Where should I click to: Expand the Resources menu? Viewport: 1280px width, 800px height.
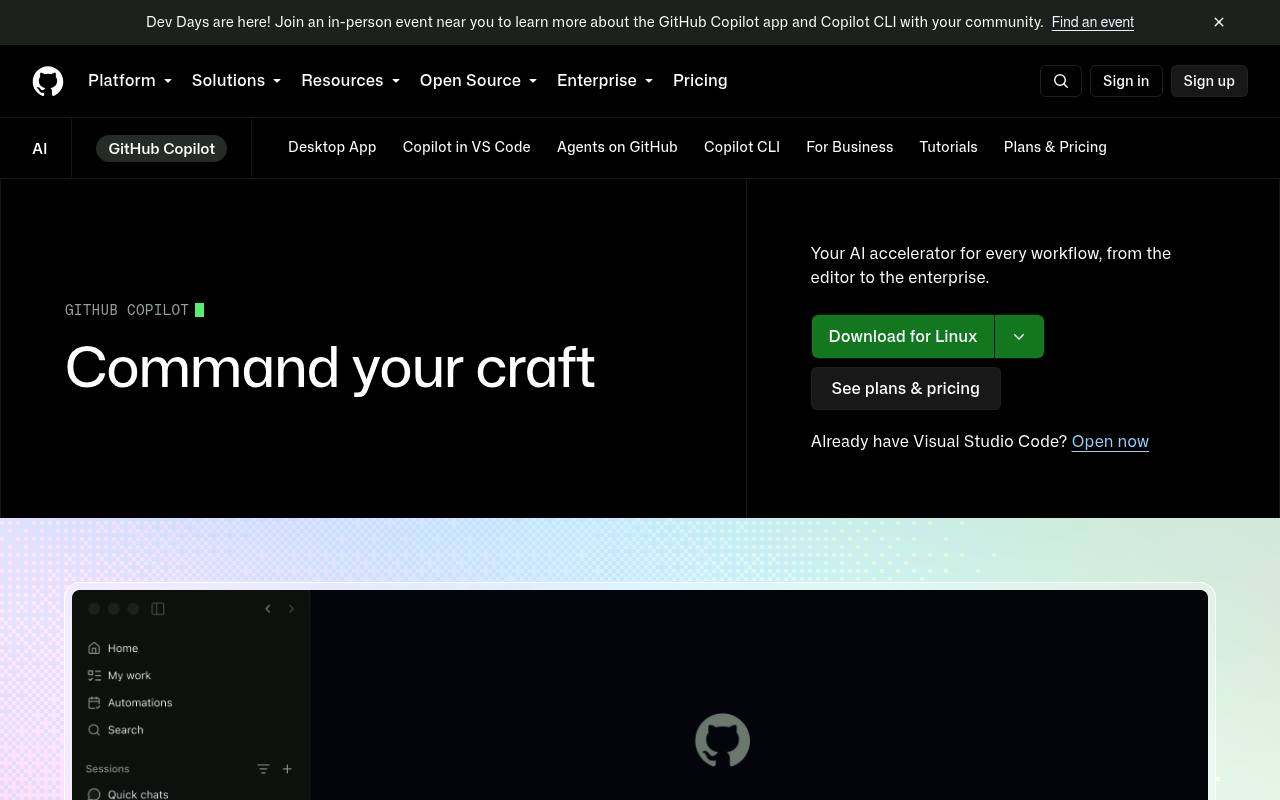(x=351, y=81)
